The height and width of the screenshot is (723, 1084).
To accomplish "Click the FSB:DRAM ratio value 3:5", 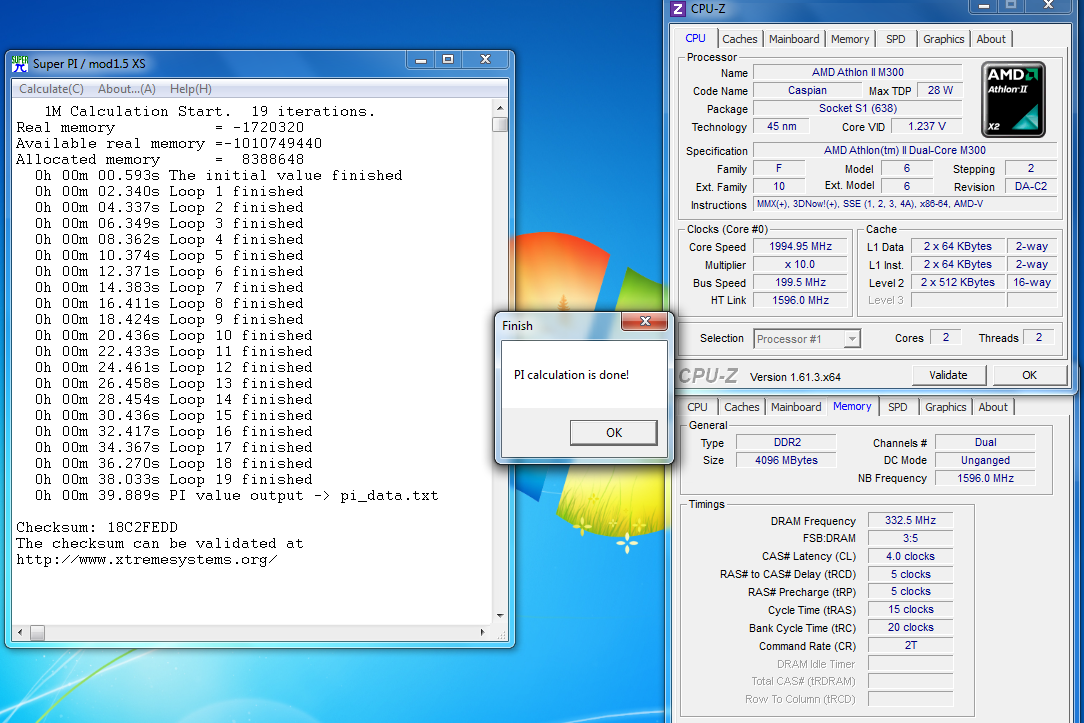I will pos(910,538).
